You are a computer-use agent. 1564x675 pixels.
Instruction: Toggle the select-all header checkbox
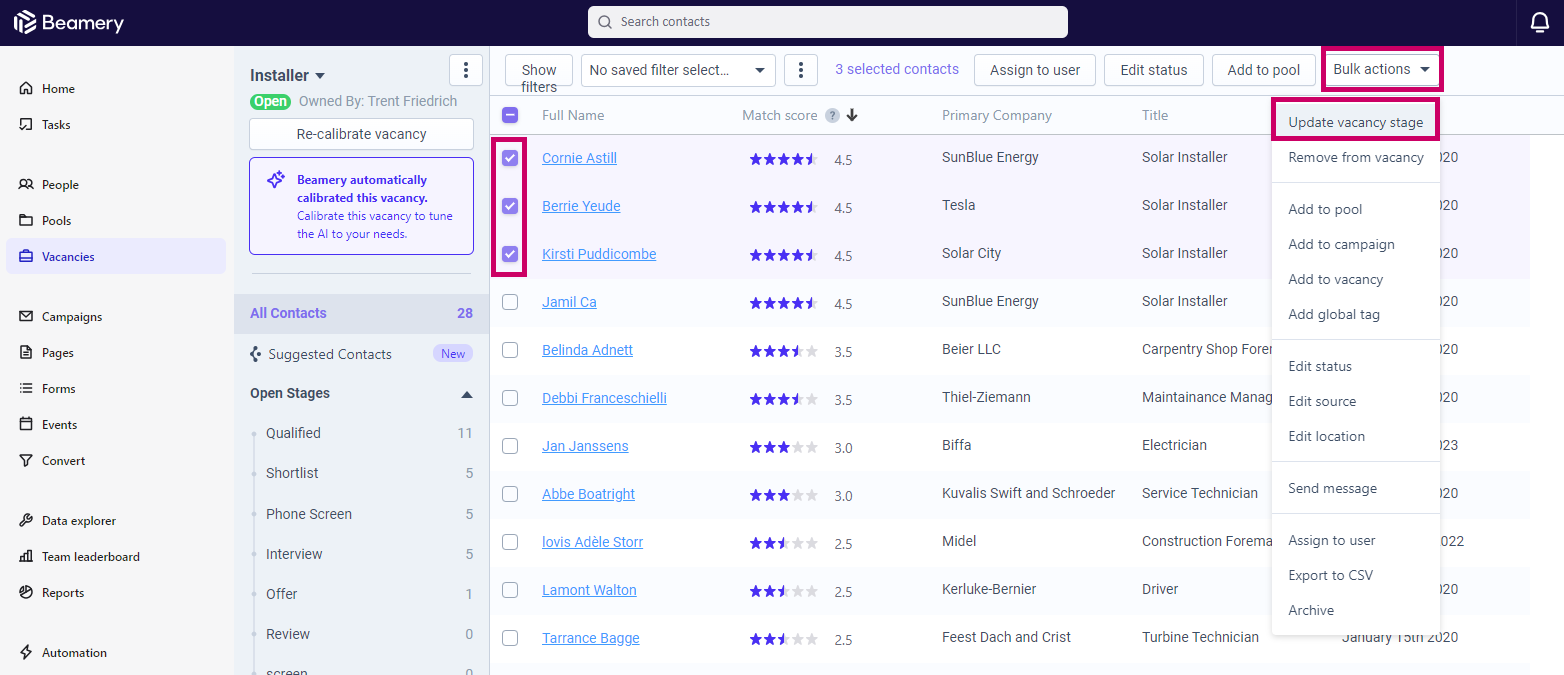[x=510, y=115]
